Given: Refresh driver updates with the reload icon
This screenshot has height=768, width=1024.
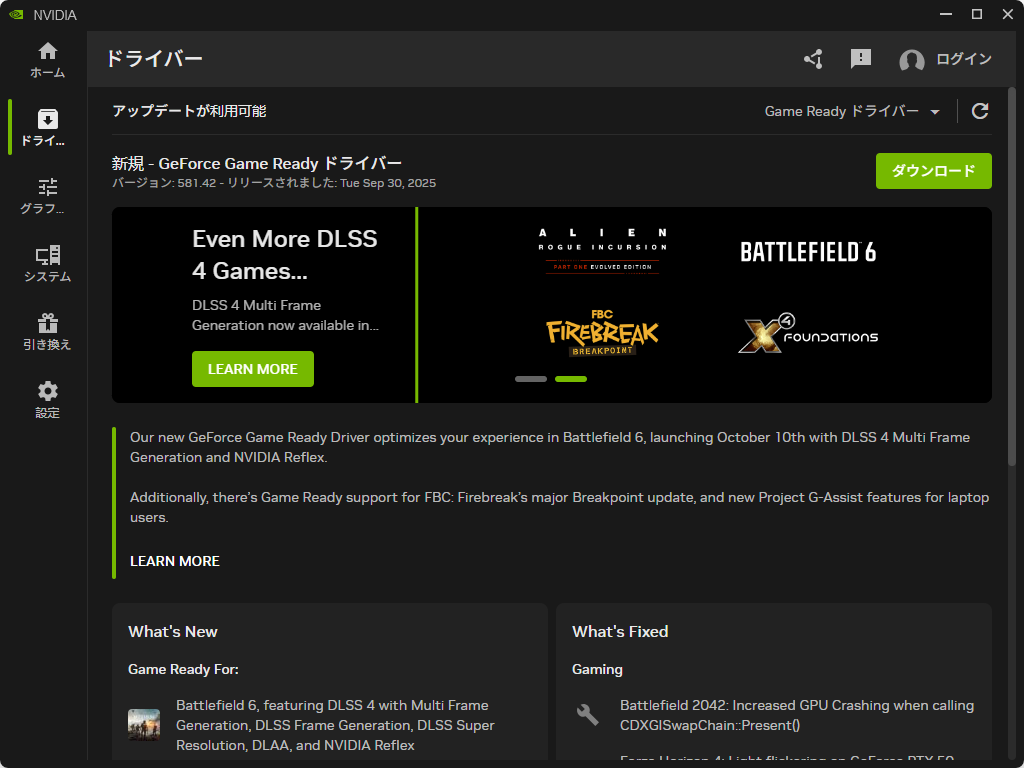Looking at the screenshot, I should click(981, 111).
